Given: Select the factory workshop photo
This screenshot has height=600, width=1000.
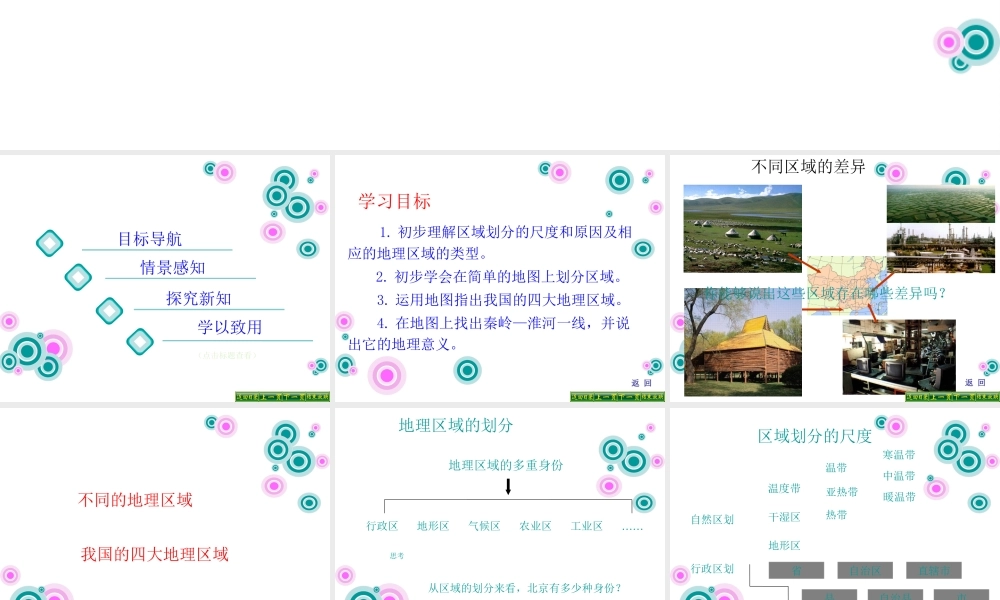Looking at the screenshot, I should (x=899, y=357).
